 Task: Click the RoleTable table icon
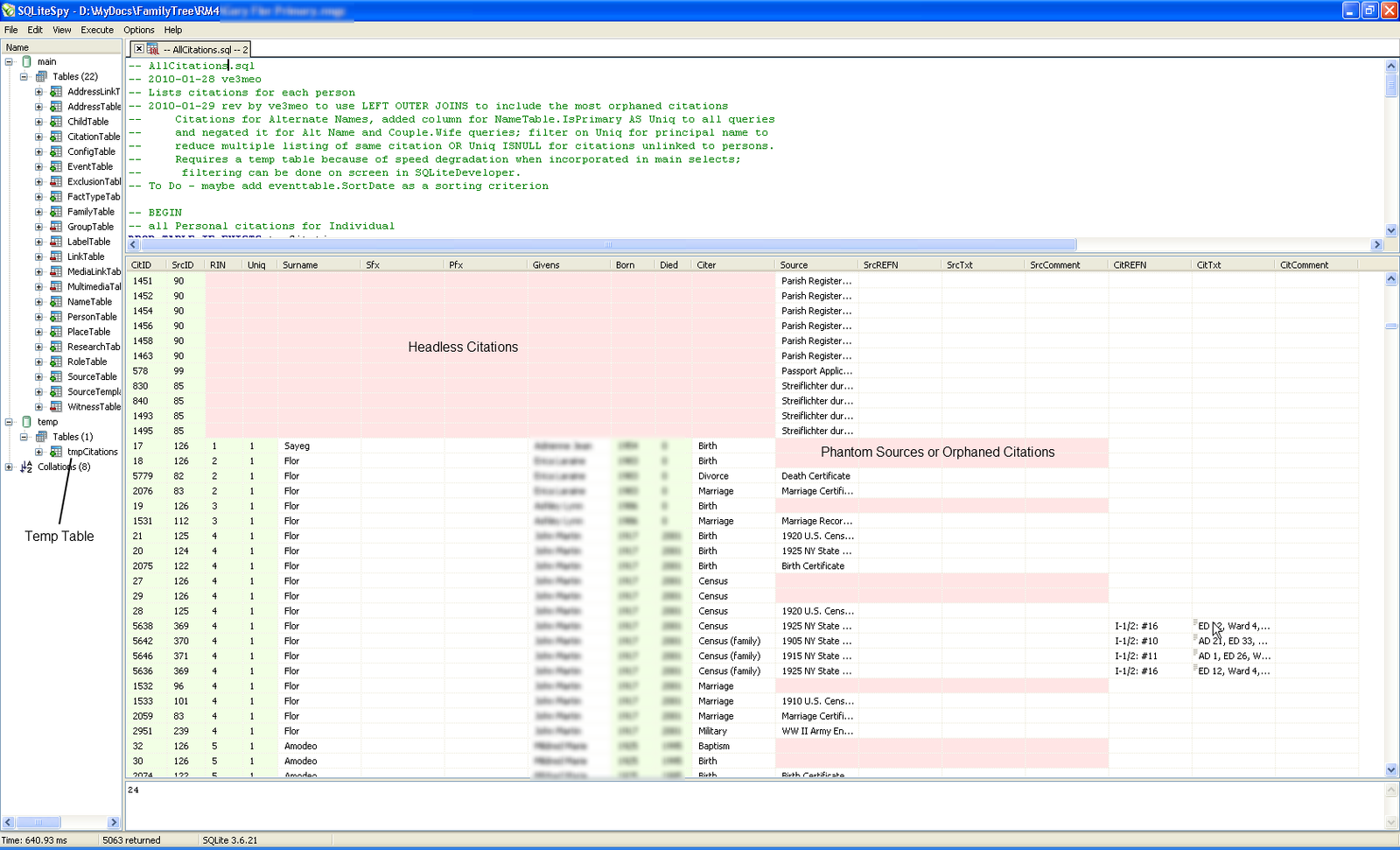point(56,362)
